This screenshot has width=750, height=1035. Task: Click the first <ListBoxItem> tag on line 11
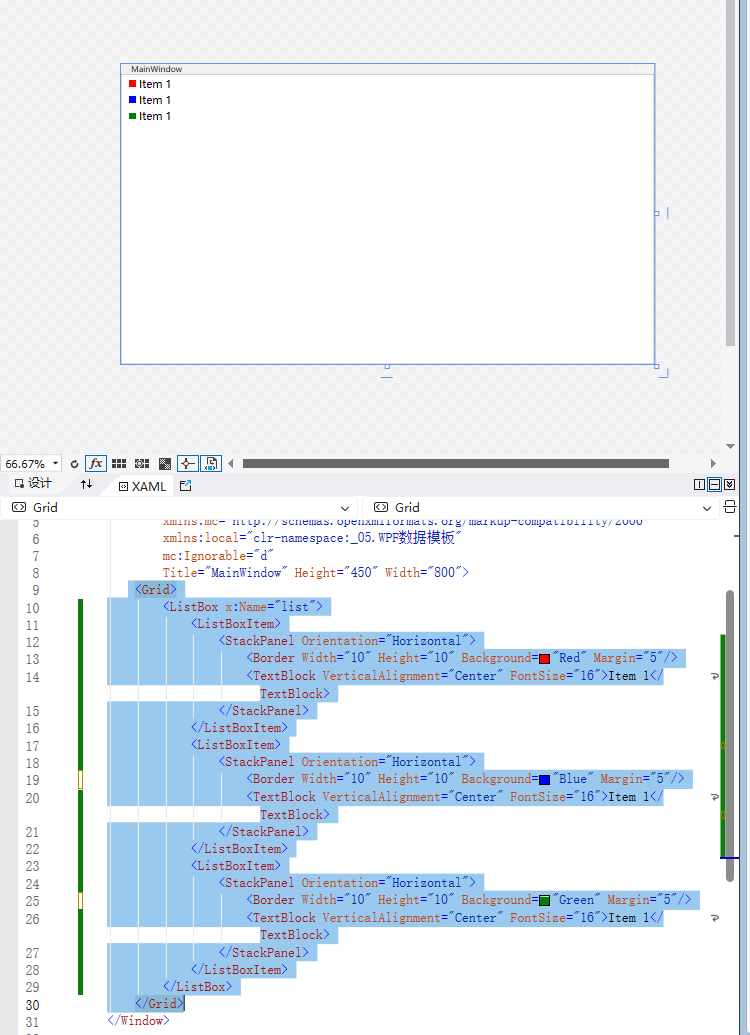pyautogui.click(x=236, y=623)
